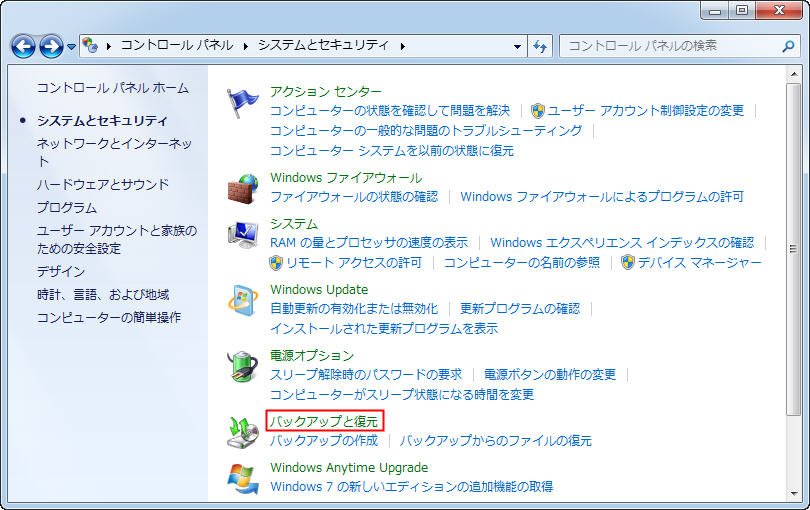The width and height of the screenshot is (810, 510).
Task: Click shield icon beside リモート アクセスの許可
Action: [x=276, y=262]
